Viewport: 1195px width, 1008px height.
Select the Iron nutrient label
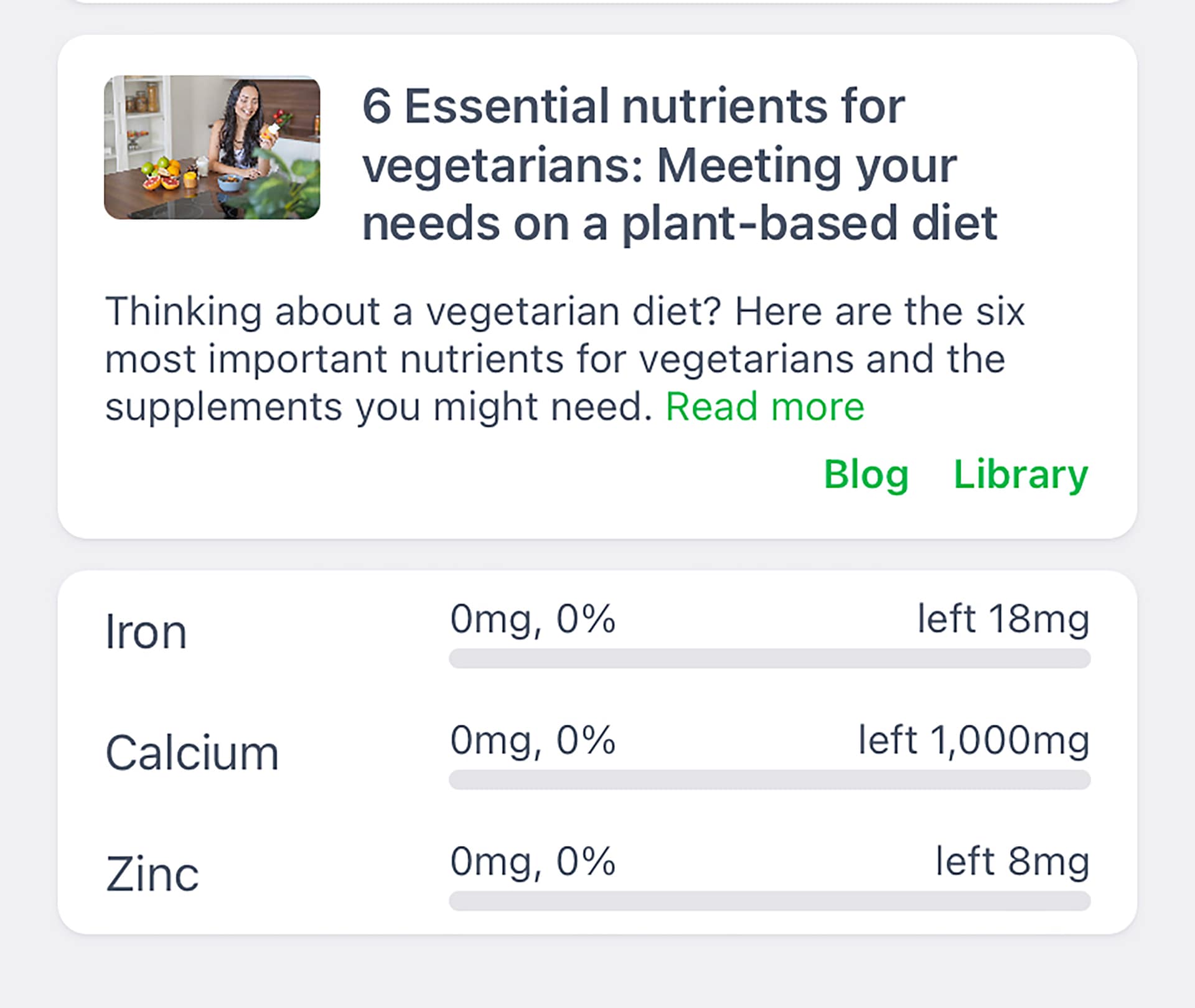tap(146, 631)
